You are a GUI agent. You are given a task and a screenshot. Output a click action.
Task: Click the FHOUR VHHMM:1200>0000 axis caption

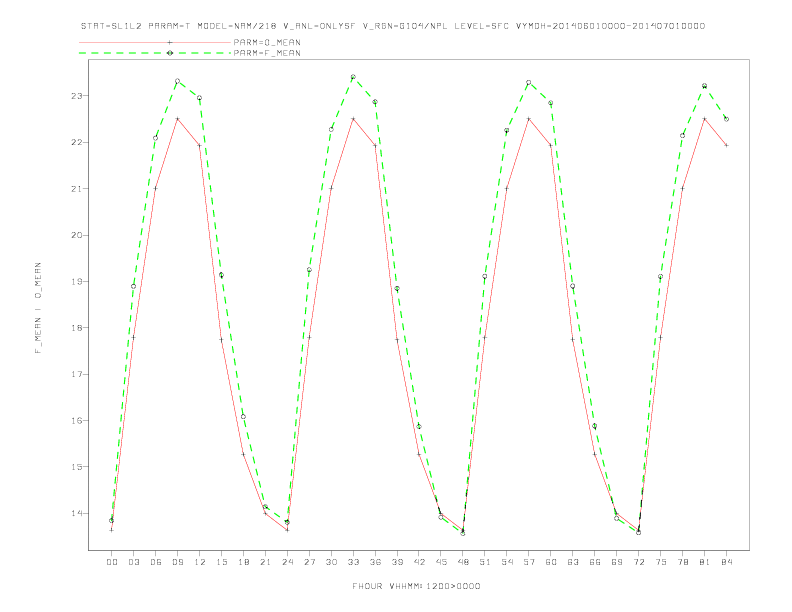(x=416, y=586)
